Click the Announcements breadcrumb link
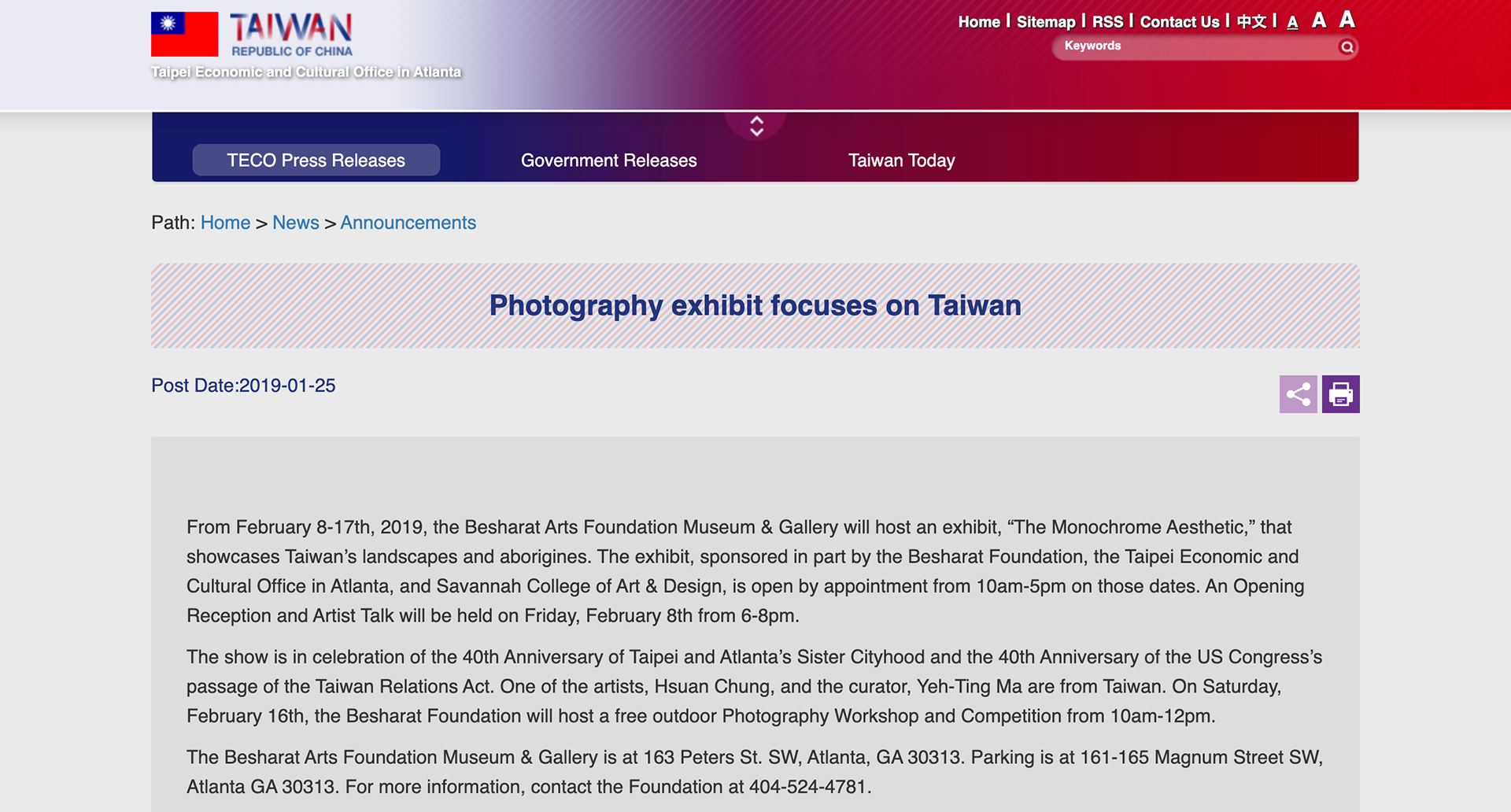The image size is (1511, 812). point(408,223)
